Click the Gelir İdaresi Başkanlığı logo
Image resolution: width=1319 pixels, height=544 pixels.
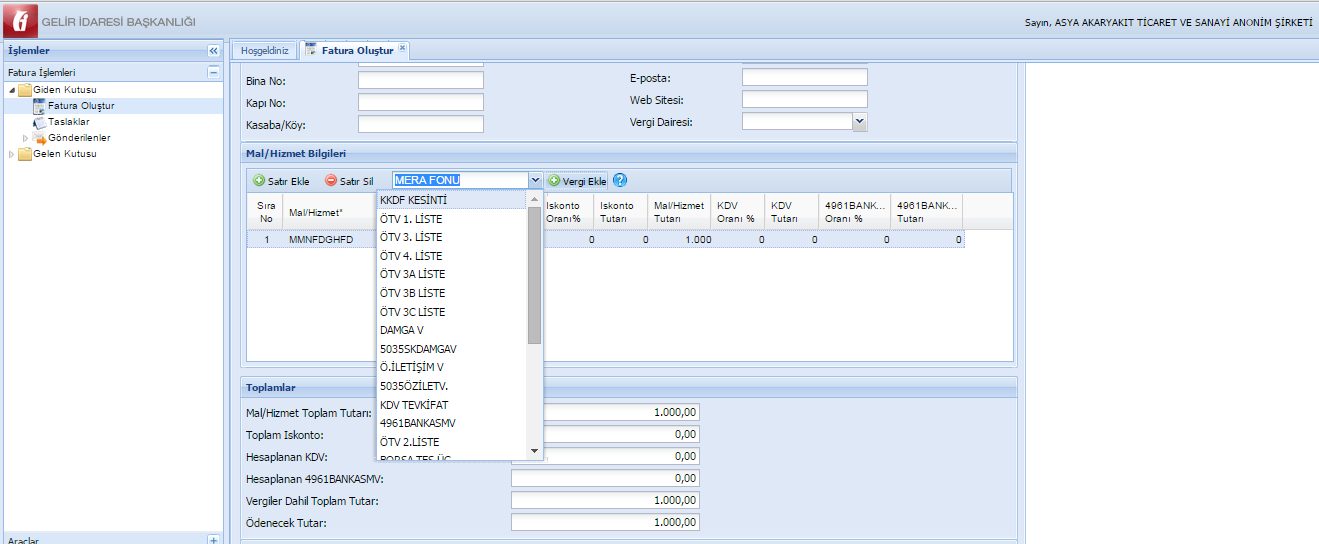tap(19, 21)
